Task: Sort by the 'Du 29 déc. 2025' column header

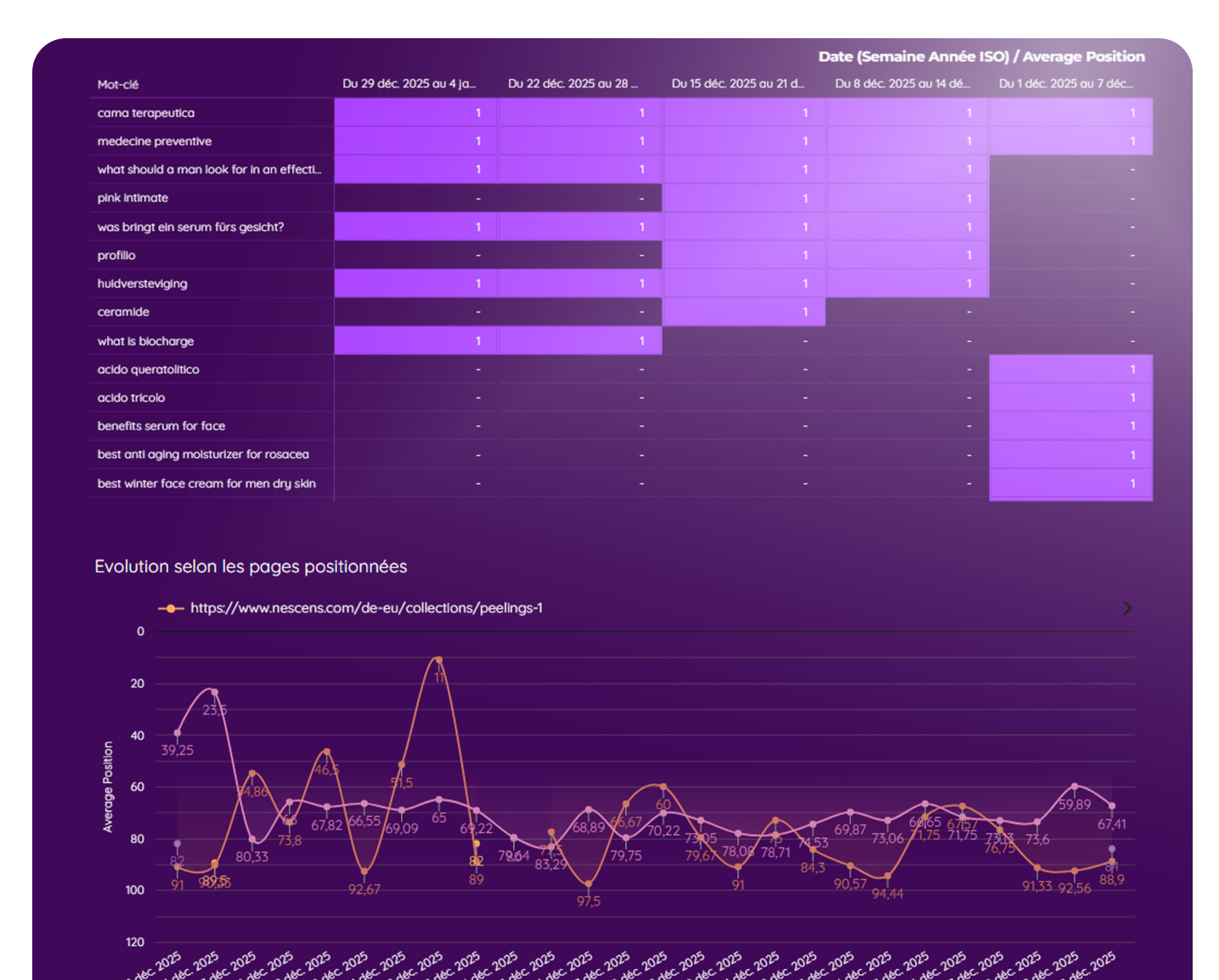Action: (409, 83)
